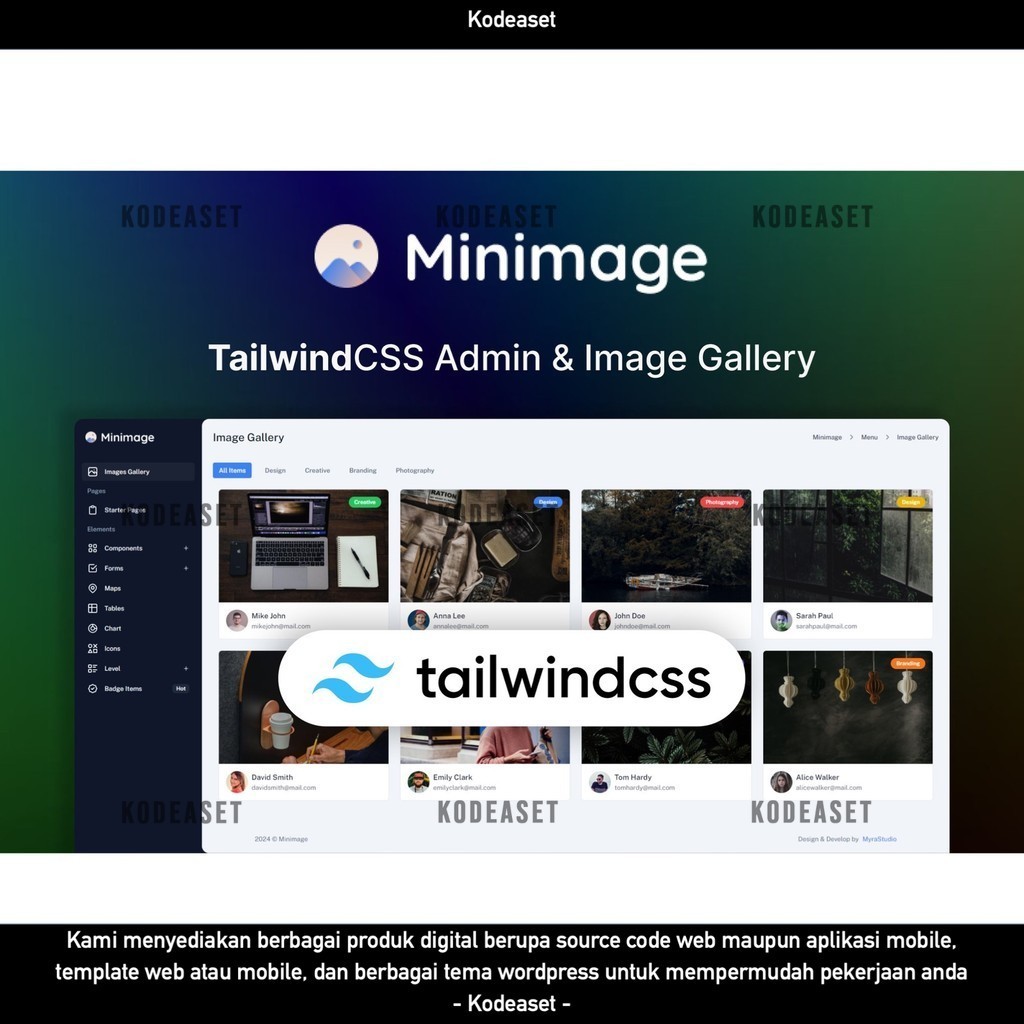The height and width of the screenshot is (1024, 1024).
Task: Open Menu in the breadcrumb trail
Action: (x=869, y=437)
